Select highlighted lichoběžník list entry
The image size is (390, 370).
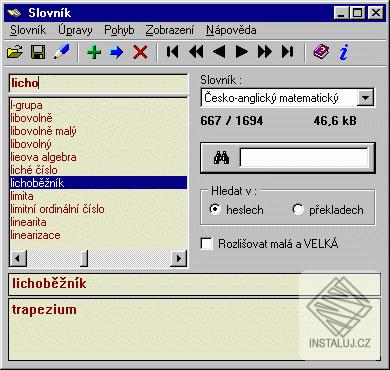point(98,183)
